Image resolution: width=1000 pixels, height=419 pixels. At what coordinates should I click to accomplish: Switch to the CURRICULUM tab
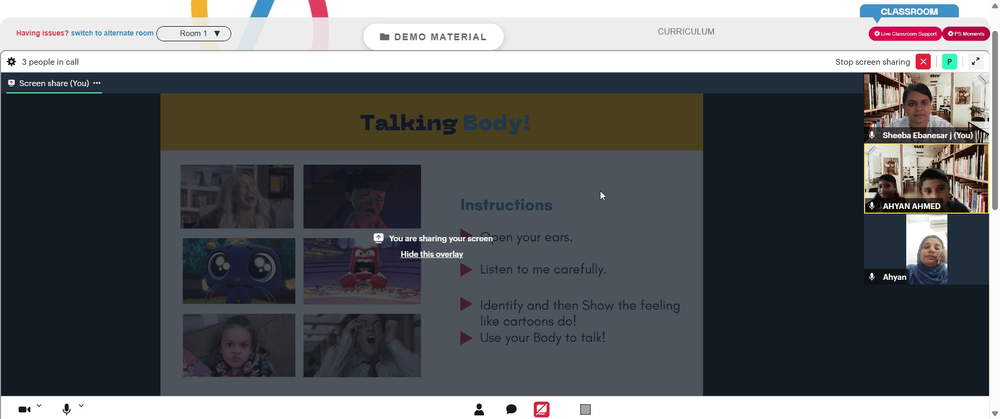(x=686, y=32)
